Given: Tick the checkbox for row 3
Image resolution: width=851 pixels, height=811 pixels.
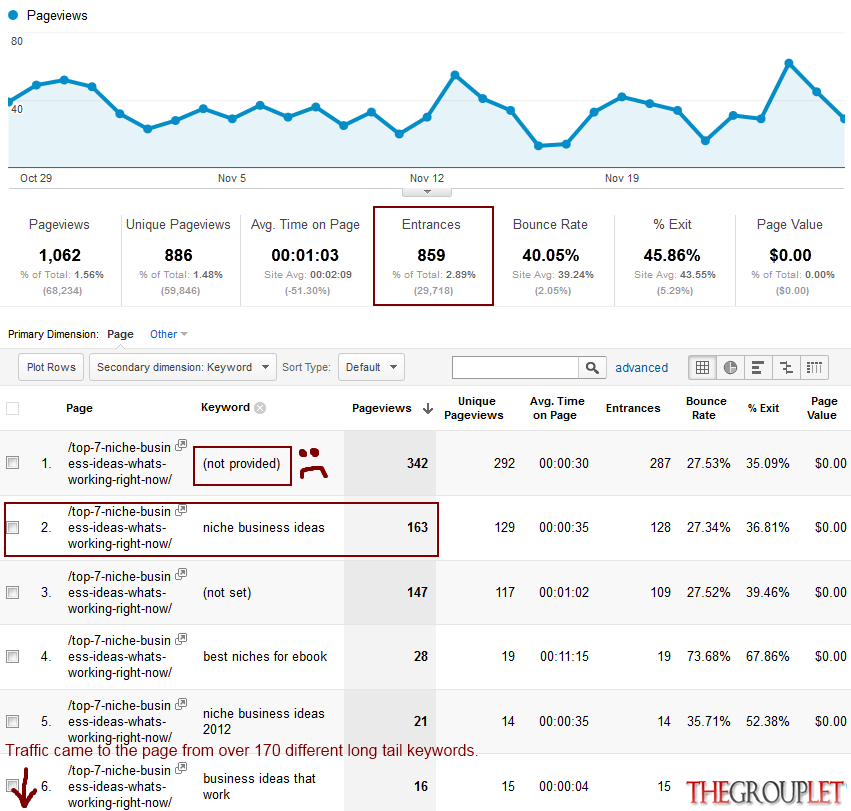Looking at the screenshot, I should [x=12, y=592].
